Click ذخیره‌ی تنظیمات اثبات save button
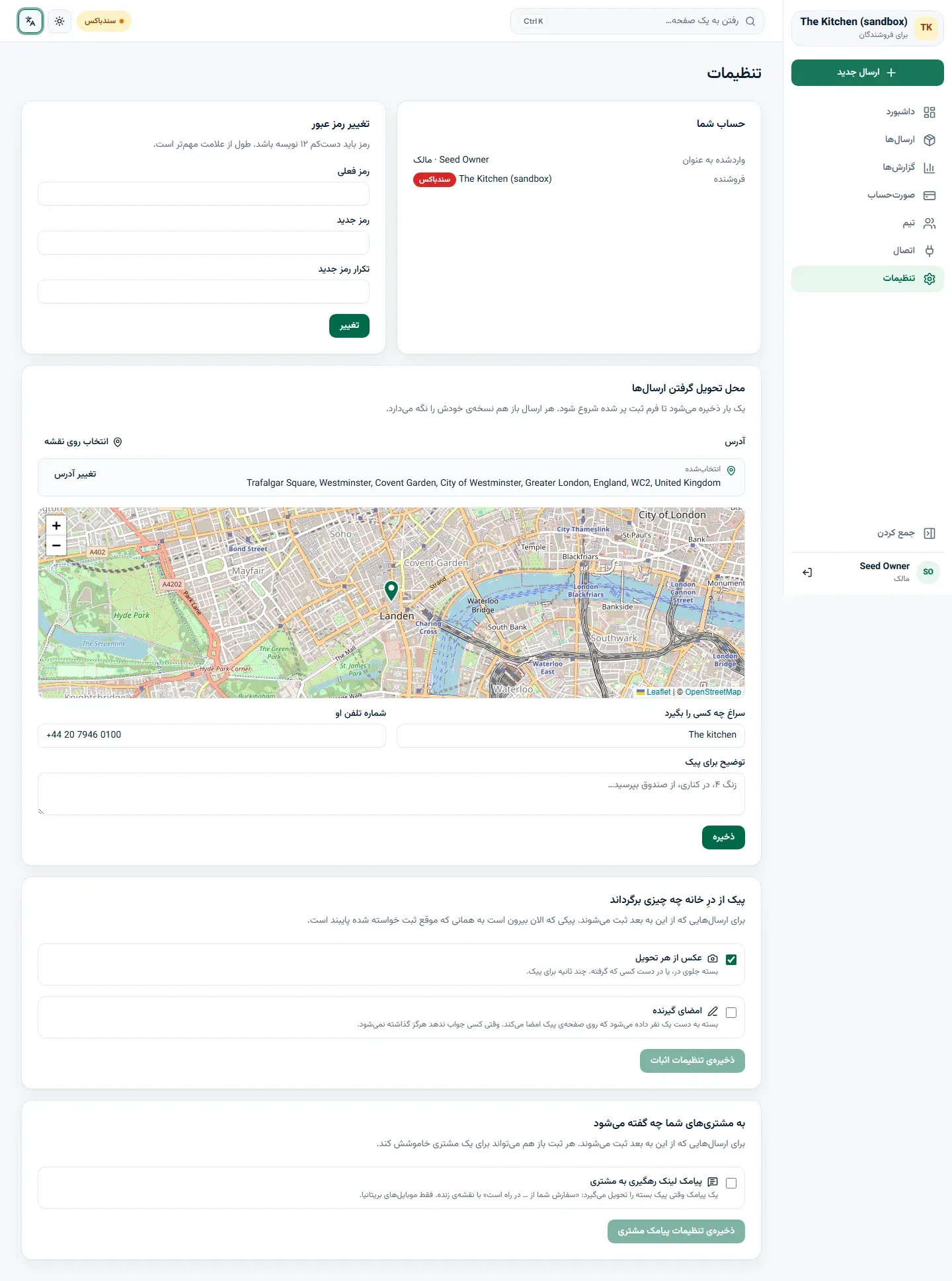 [692, 1061]
